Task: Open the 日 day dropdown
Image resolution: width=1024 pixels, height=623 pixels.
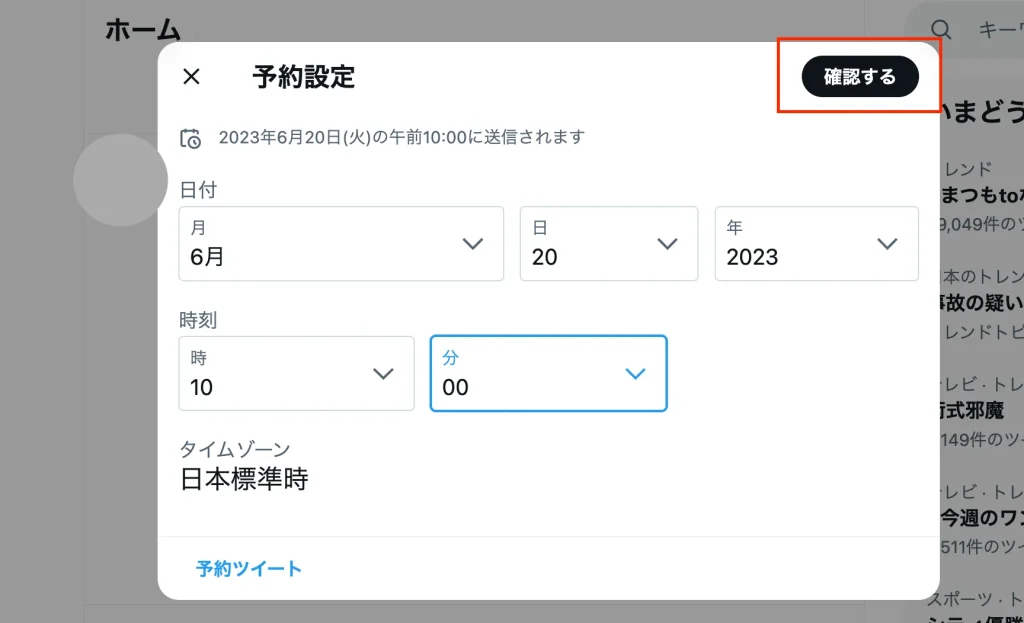Action: coord(608,244)
